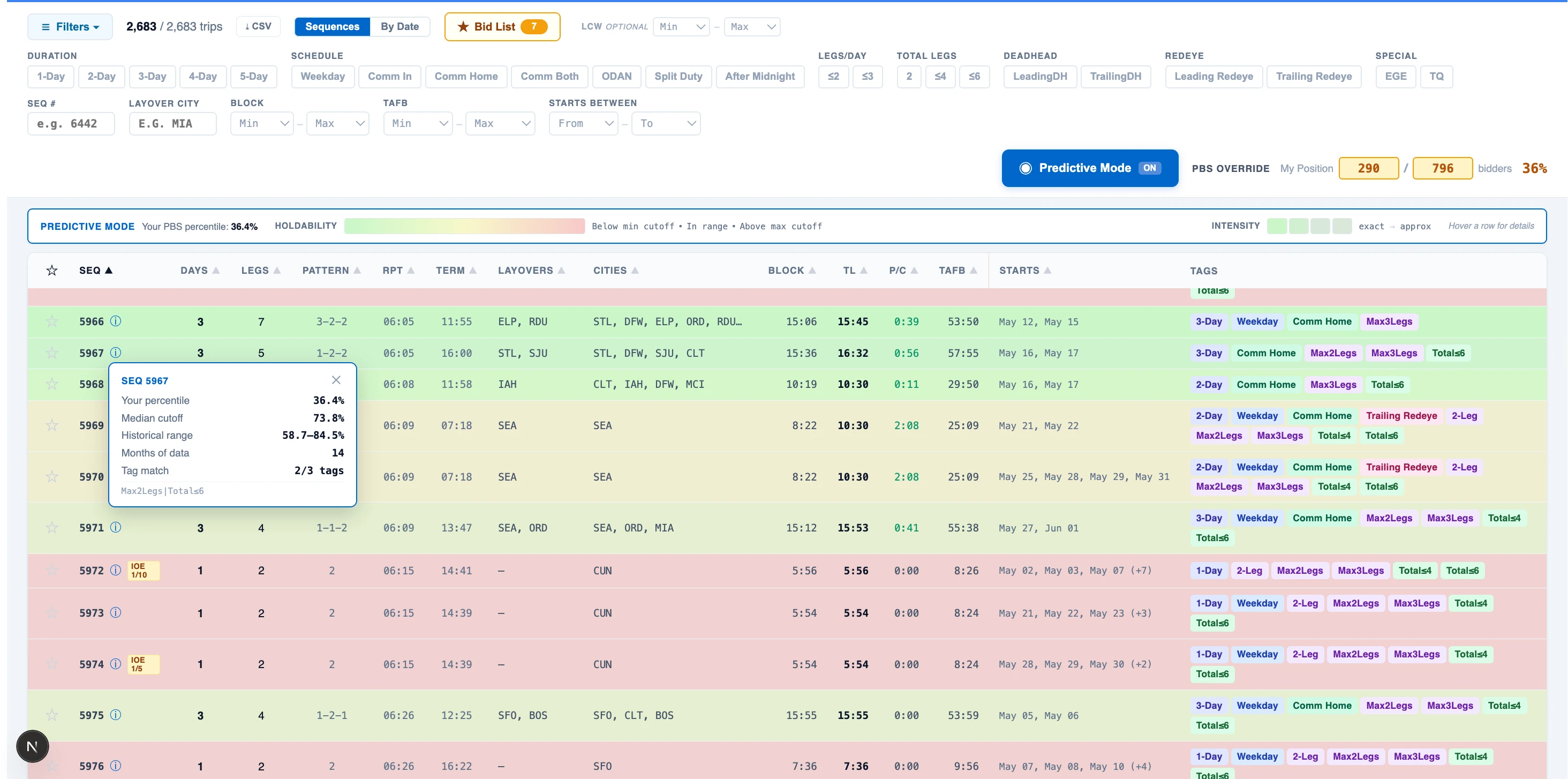Open the Filters dropdown
The width and height of the screenshot is (1568, 779).
point(70,27)
